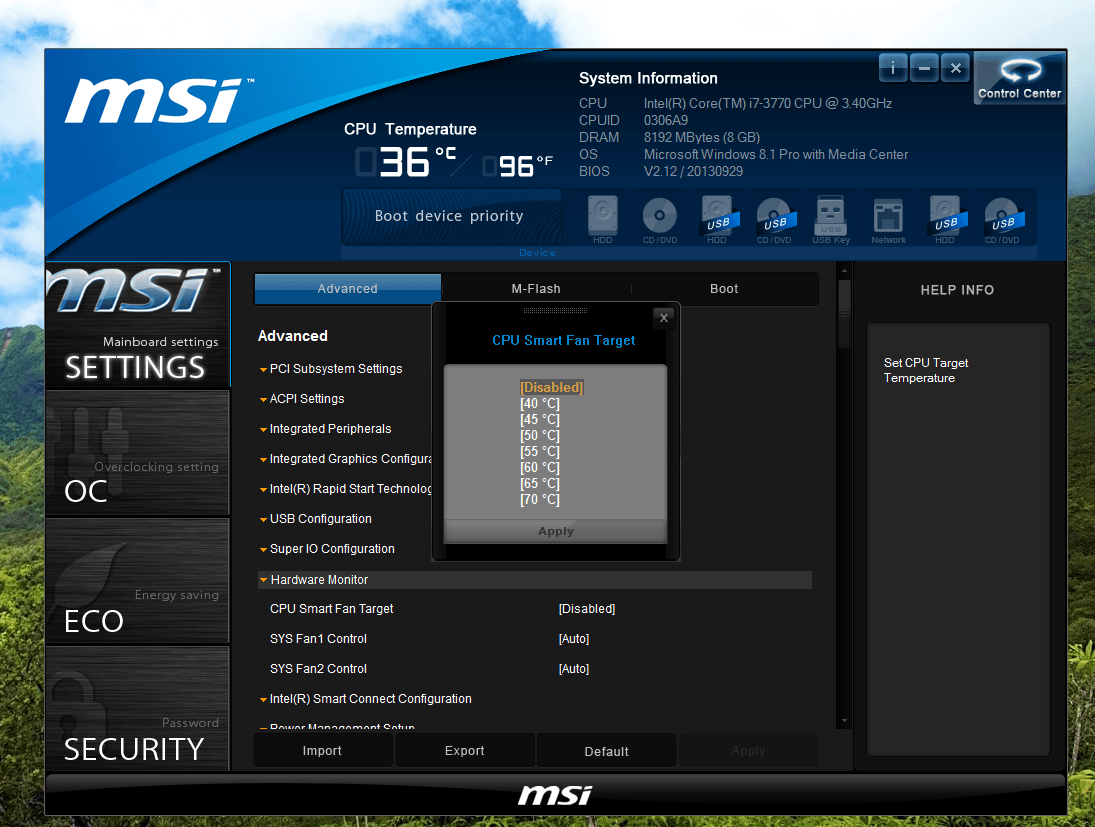Viewport: 1095px width, 827px height.
Task: Expand Intel(R) Smart Connect Configuration
Action: [x=365, y=699]
